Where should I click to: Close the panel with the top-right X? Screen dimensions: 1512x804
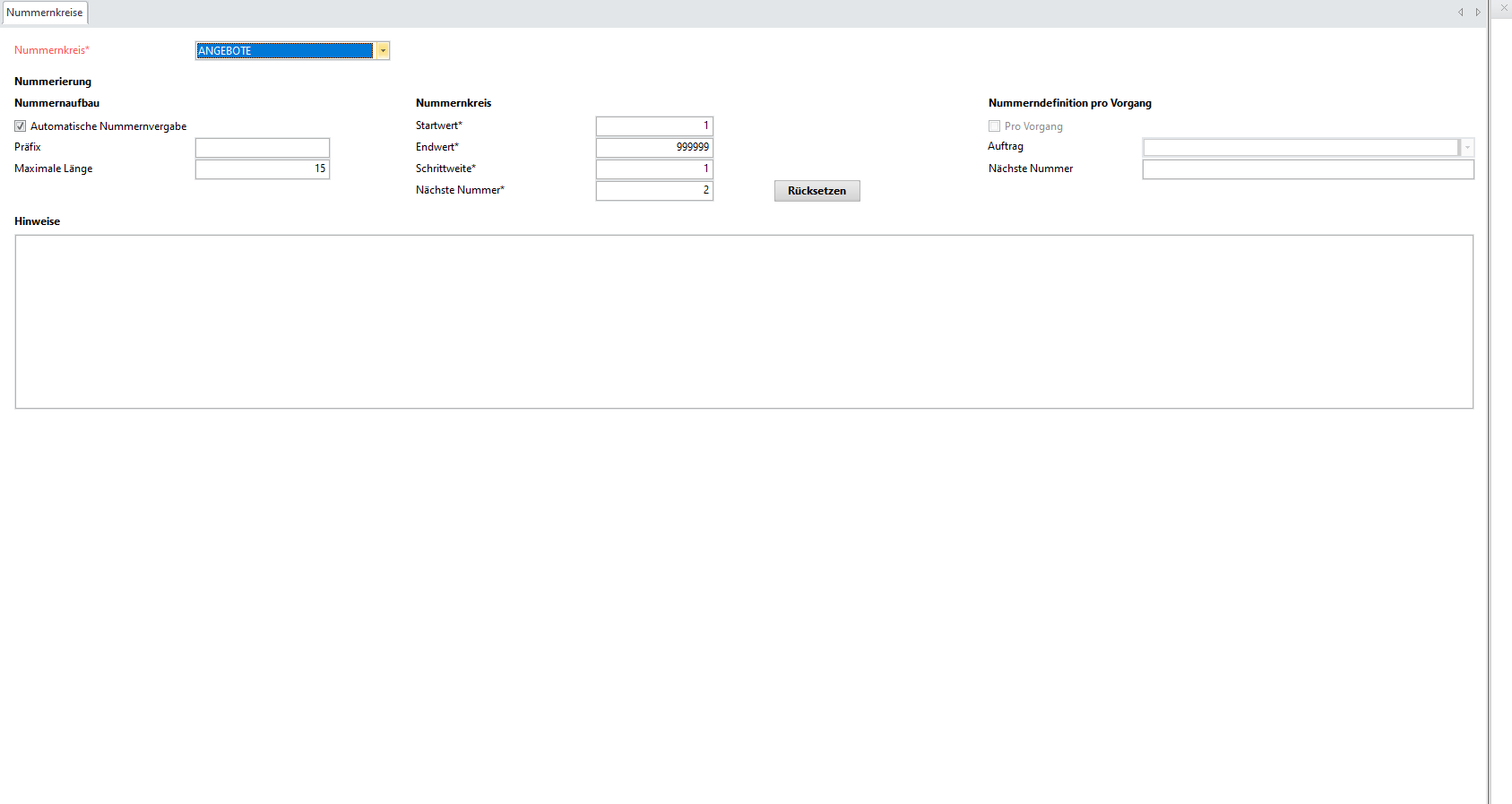click(x=1504, y=8)
